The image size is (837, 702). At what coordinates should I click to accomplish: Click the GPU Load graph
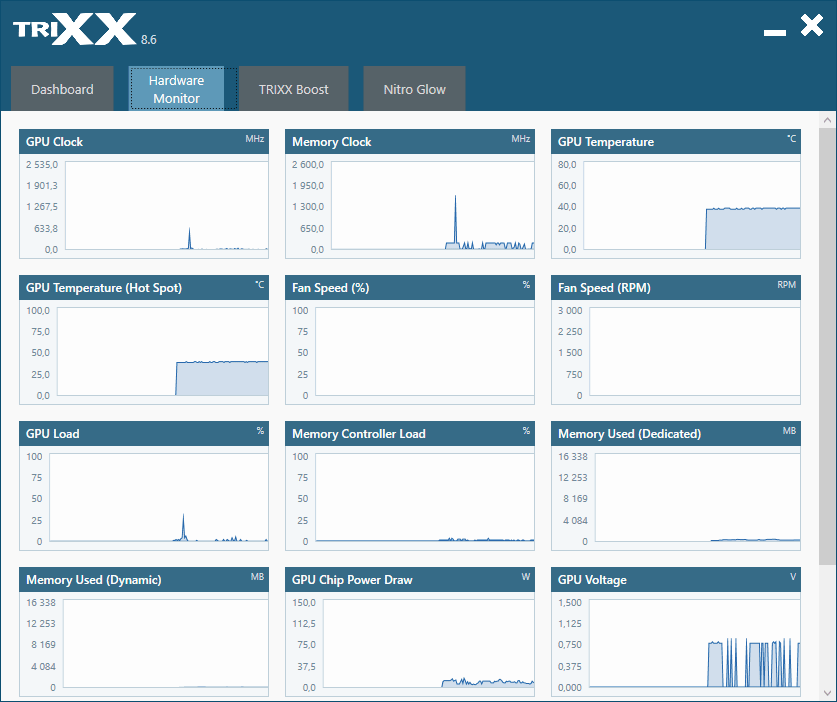[x=159, y=498]
